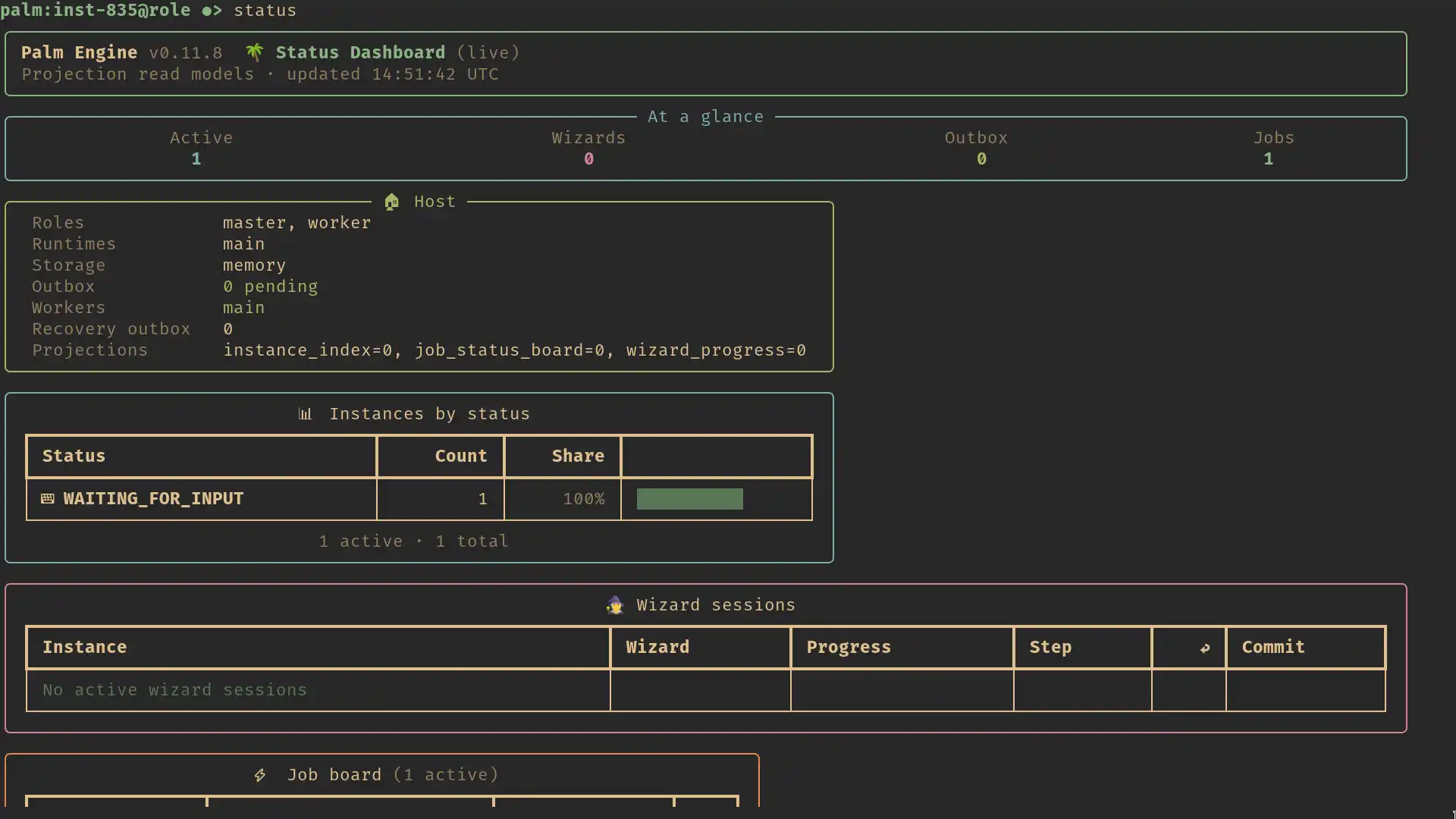Click the '100%' share cell
The image size is (1456, 819).
pos(584,499)
